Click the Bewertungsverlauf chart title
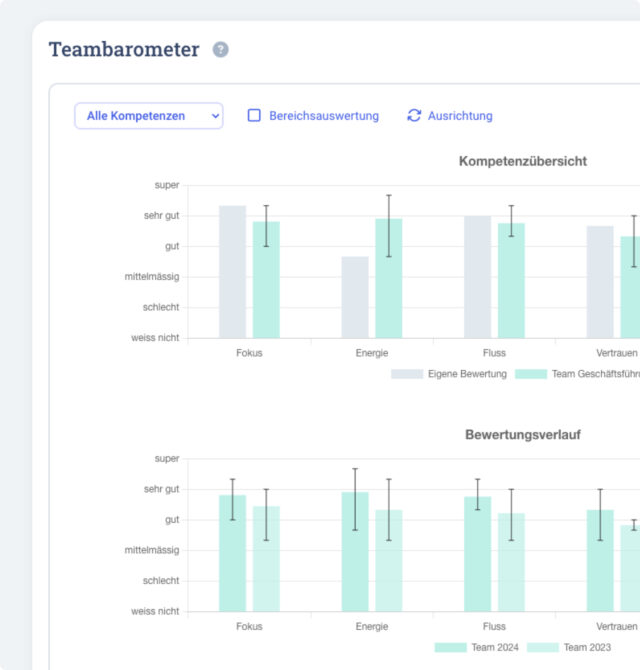This screenshot has height=670, width=640. (x=523, y=435)
